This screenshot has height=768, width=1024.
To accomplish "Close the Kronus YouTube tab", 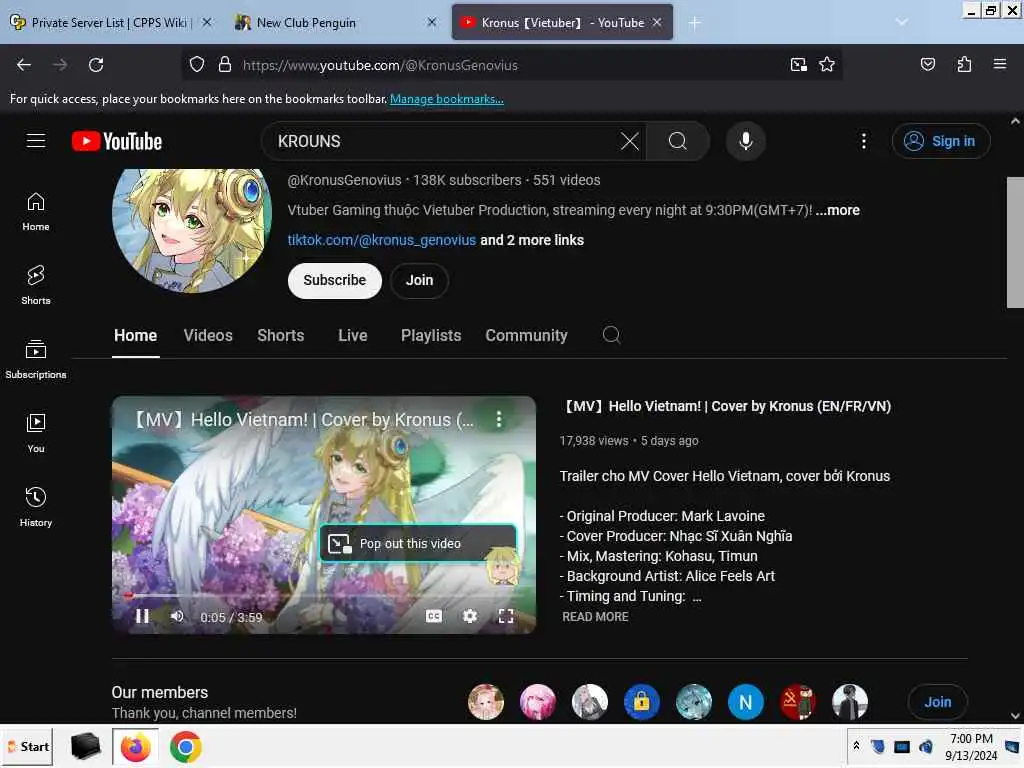I will click(x=657, y=22).
